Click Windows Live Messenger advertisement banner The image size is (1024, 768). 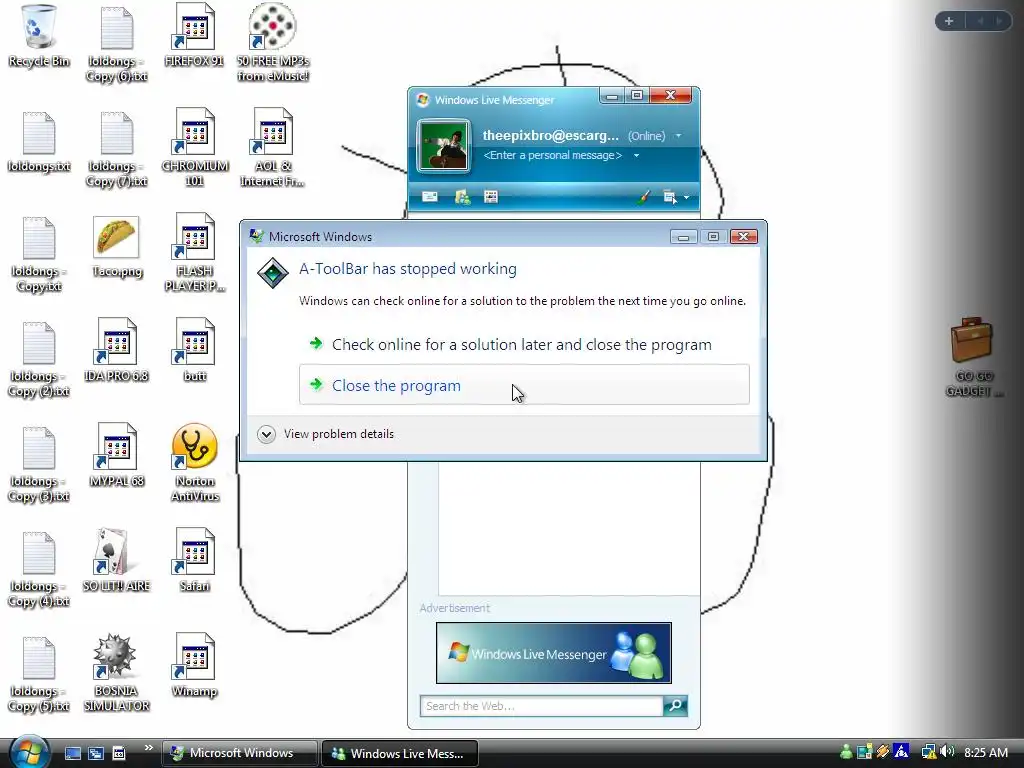(553, 652)
